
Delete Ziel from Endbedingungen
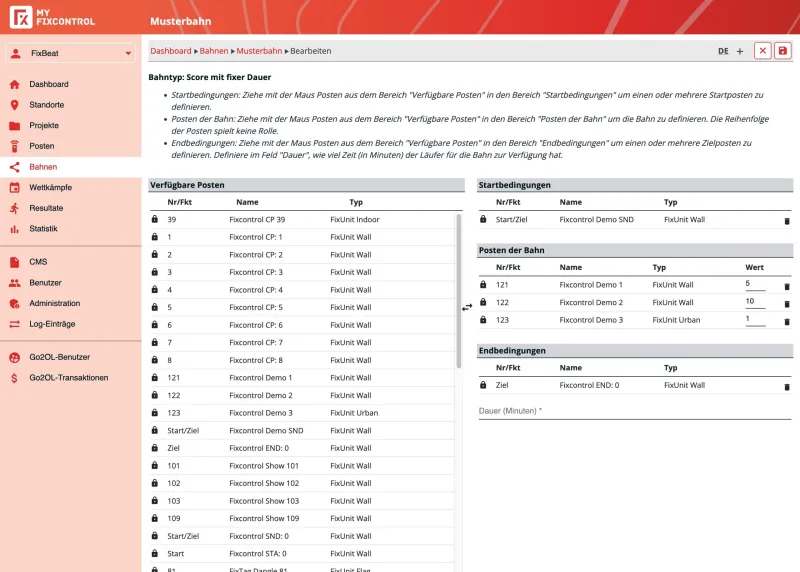click(787, 386)
